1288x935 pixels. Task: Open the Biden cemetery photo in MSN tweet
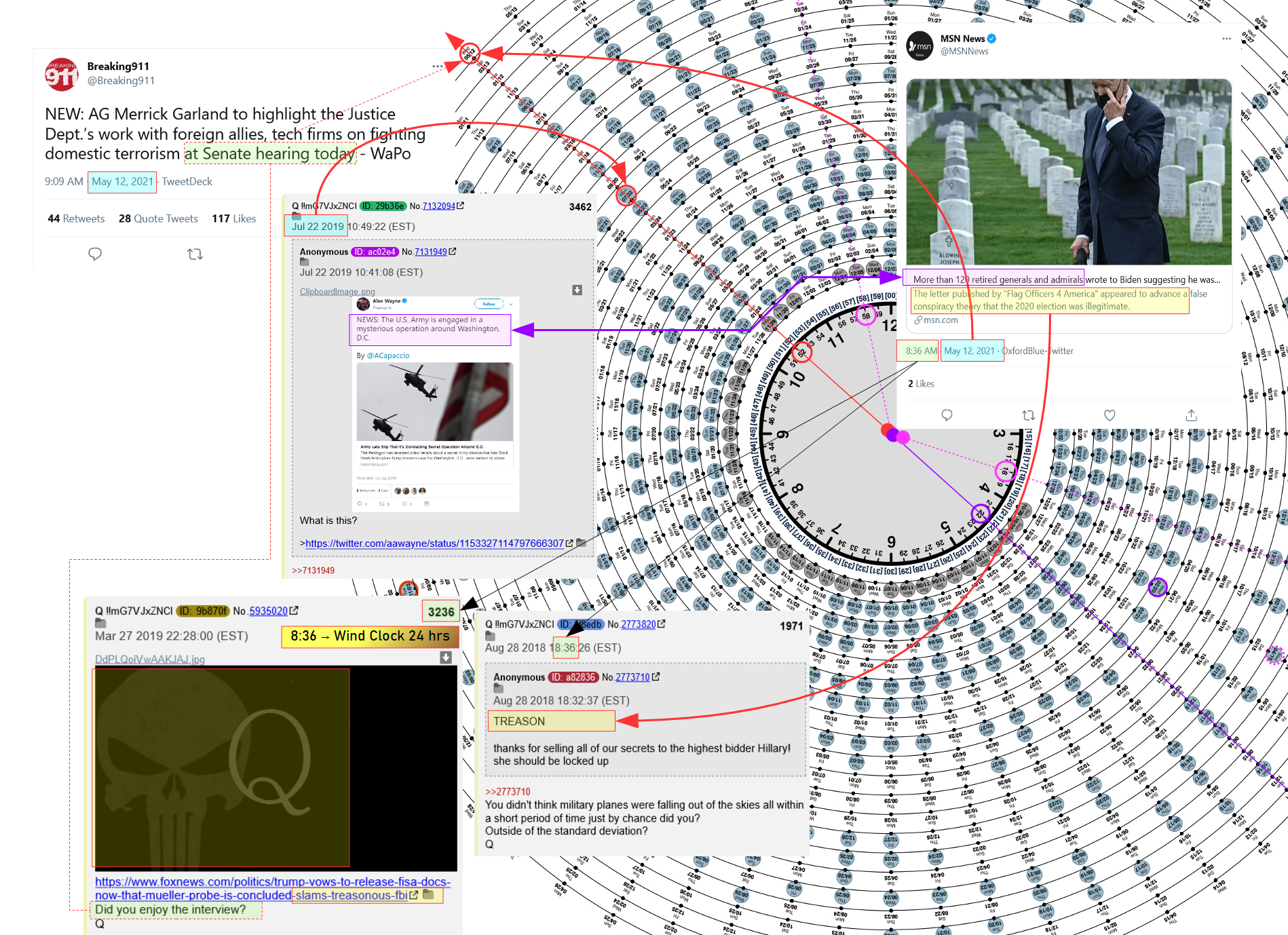(x=1069, y=172)
